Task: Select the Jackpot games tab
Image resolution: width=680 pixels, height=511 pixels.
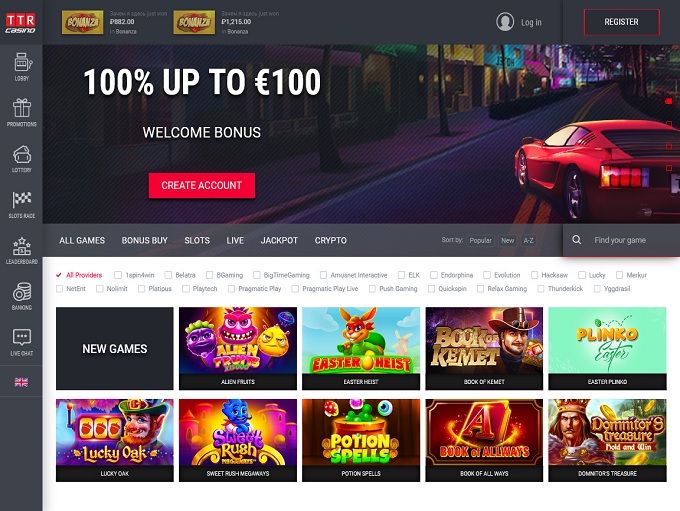Action: (279, 240)
